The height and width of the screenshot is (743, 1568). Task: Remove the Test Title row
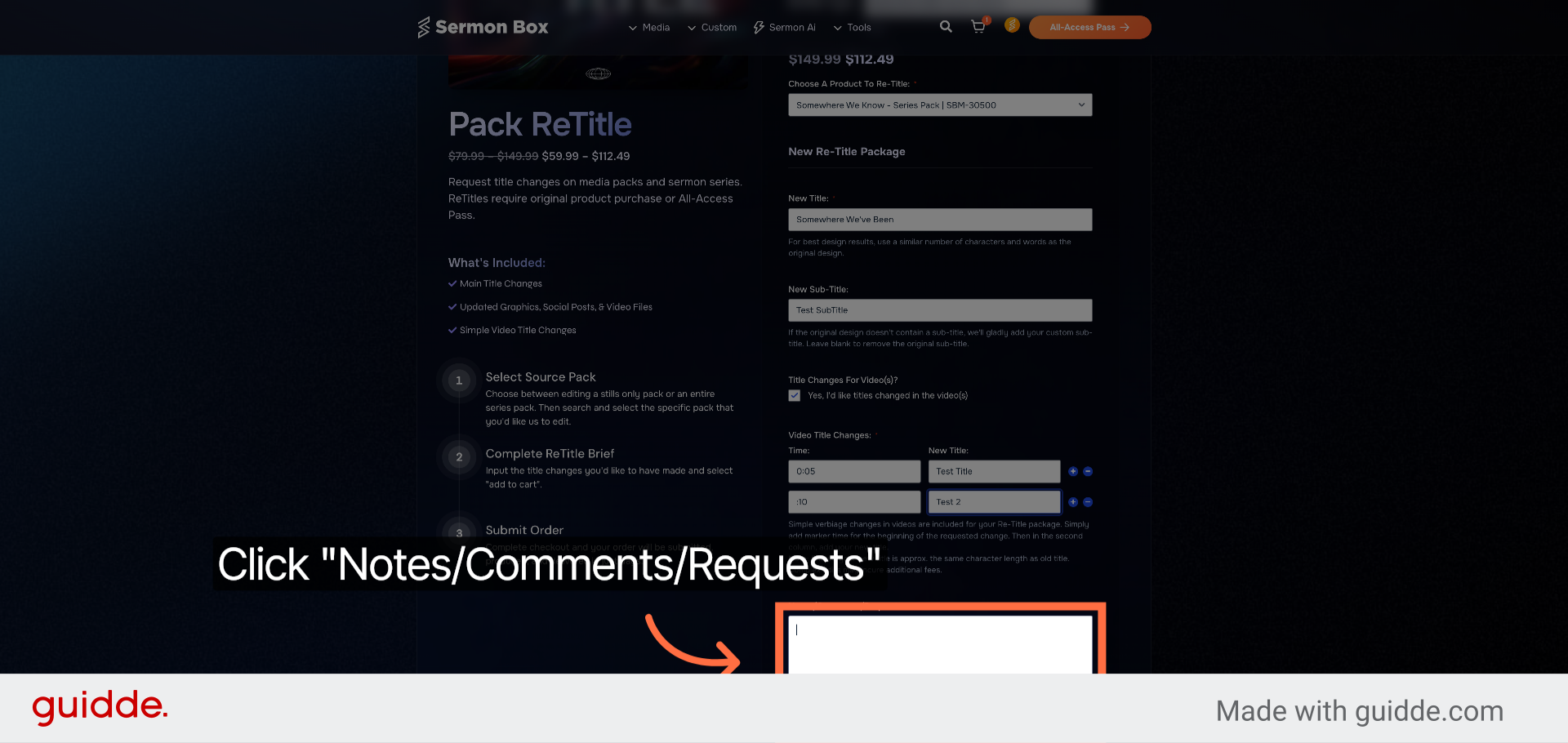point(1088,472)
